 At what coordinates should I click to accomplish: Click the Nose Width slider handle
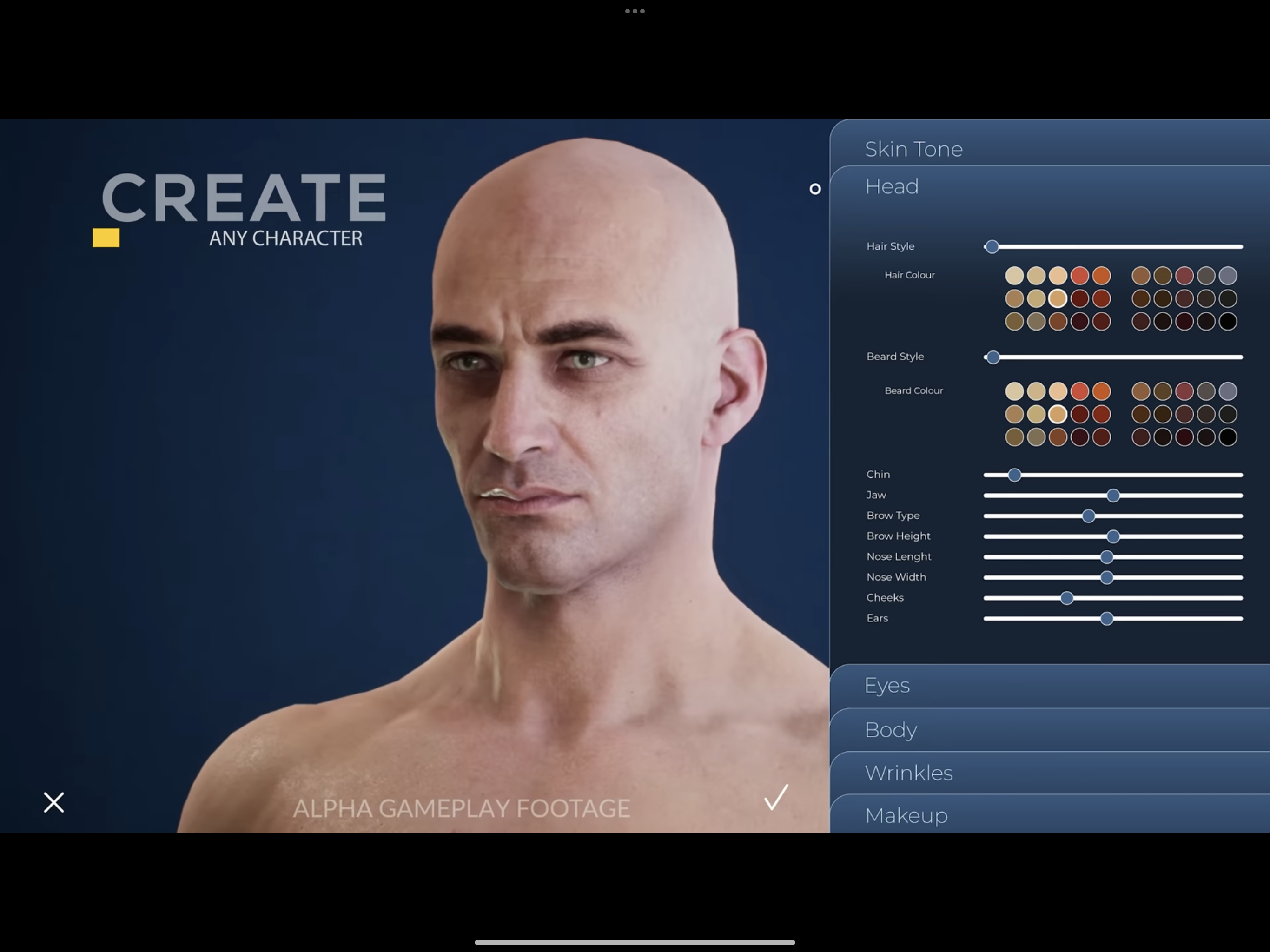pos(1107,578)
